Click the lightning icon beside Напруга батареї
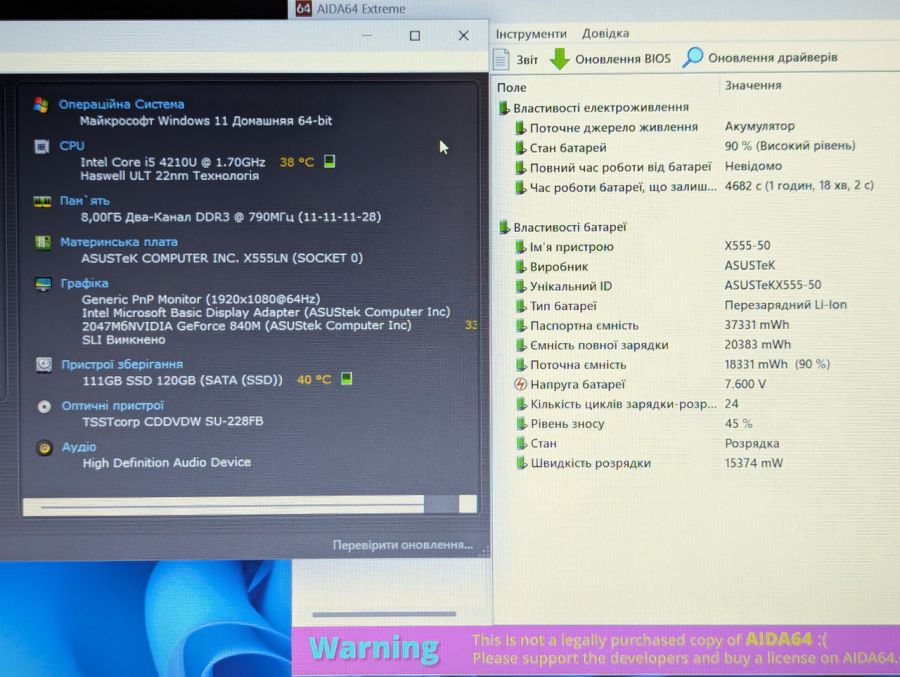The height and width of the screenshot is (677, 900). tap(520, 384)
